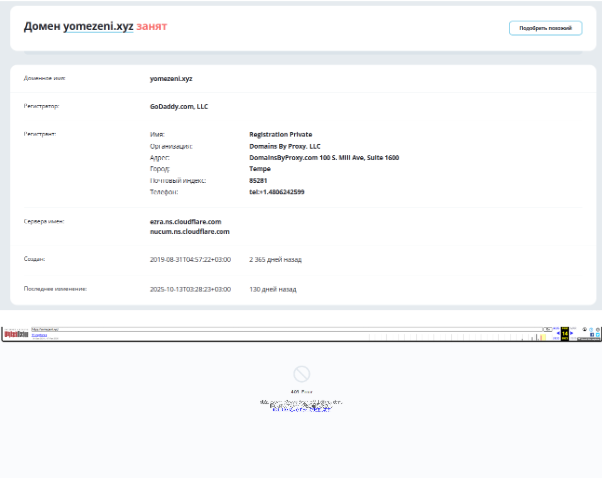Screen dimensions: 606x478
Task: Click the 'Почтовый индекс:' field label
Action: tap(178, 180)
